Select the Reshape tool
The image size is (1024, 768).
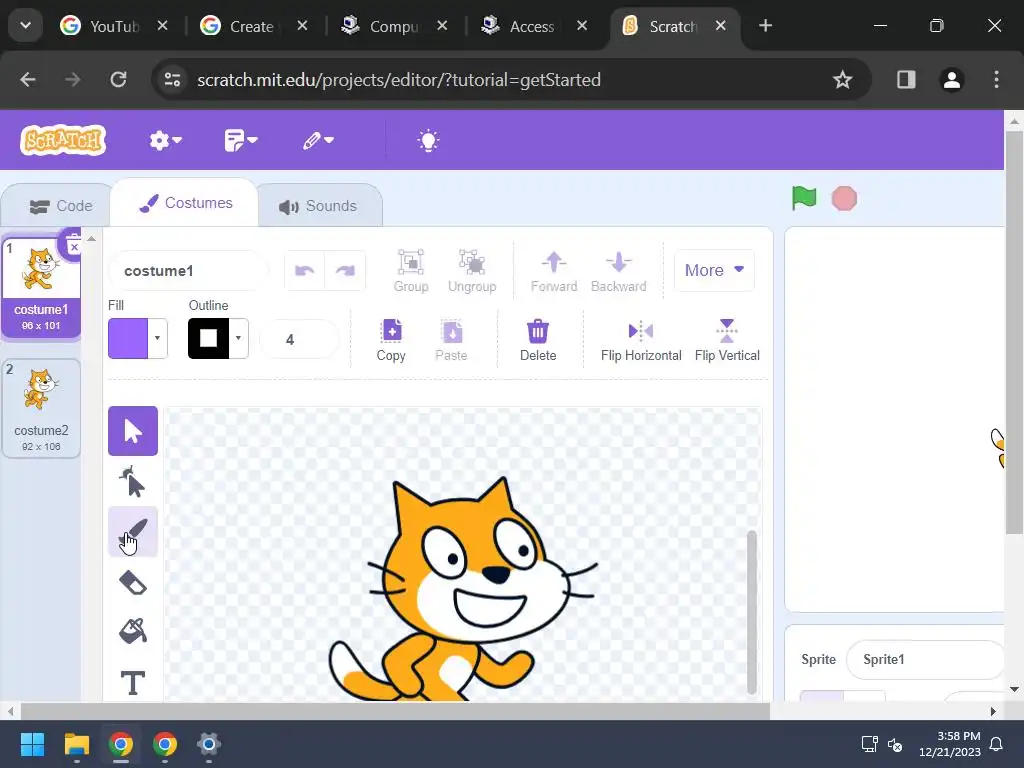pyautogui.click(x=133, y=482)
